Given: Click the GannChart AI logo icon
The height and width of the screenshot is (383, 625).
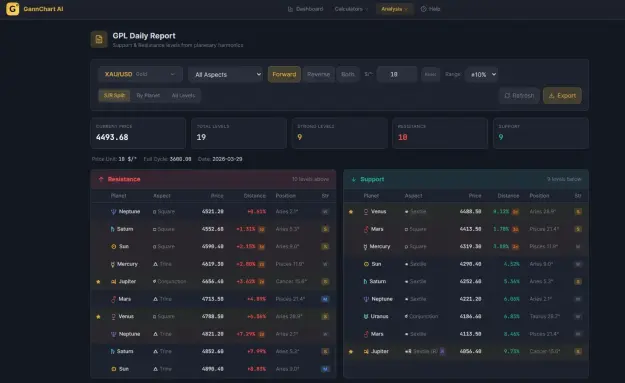Looking at the screenshot, I should point(12,9).
